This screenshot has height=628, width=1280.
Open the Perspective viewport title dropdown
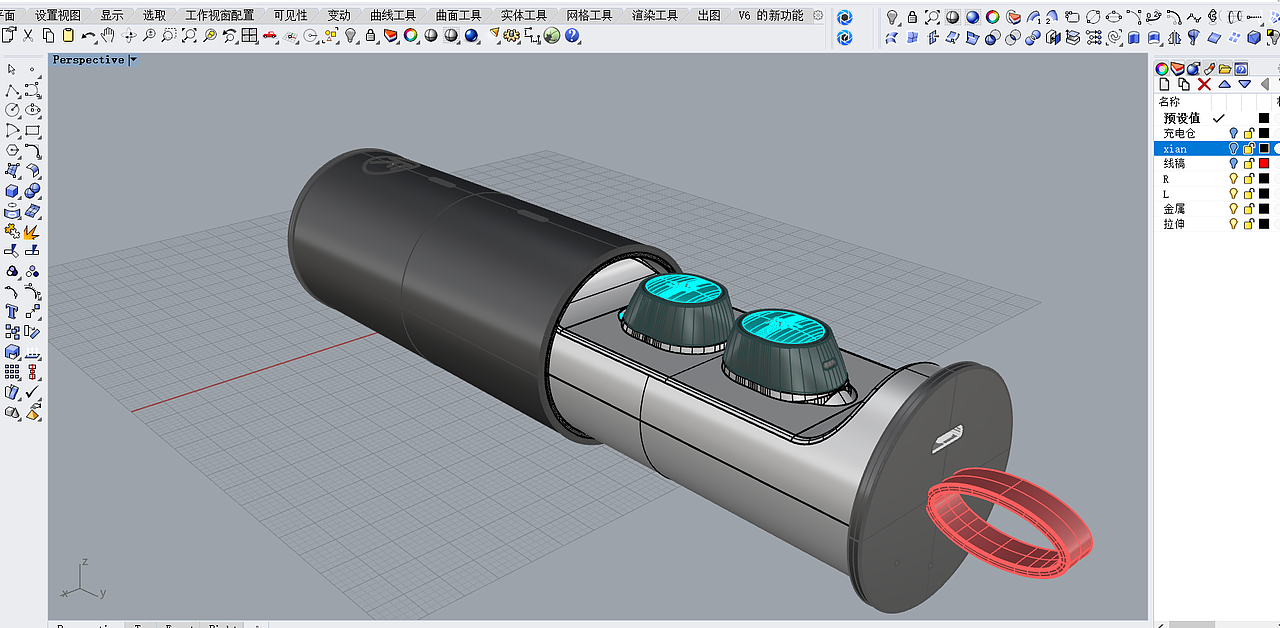[131, 60]
